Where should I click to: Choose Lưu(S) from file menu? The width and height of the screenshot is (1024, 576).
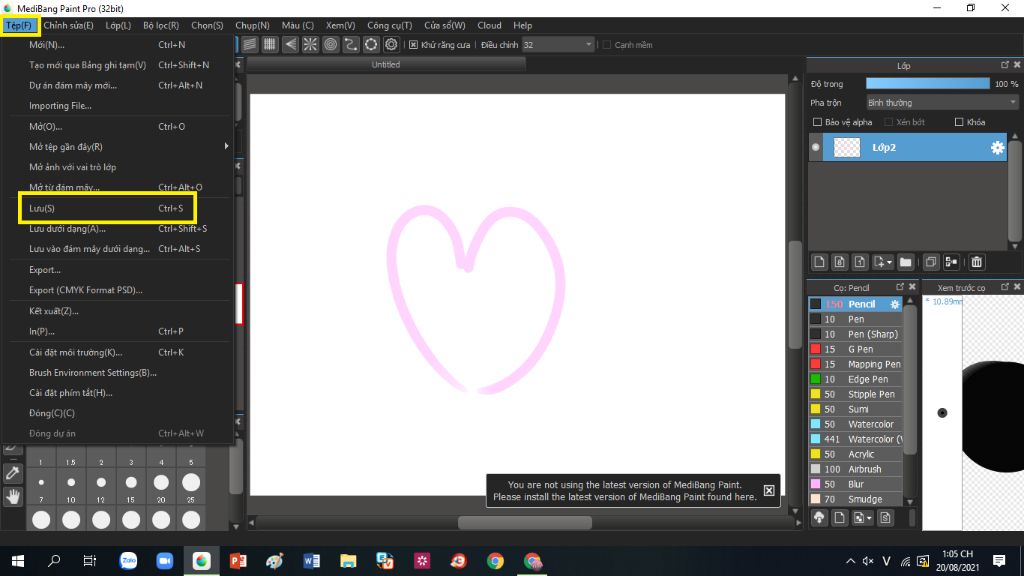point(108,208)
